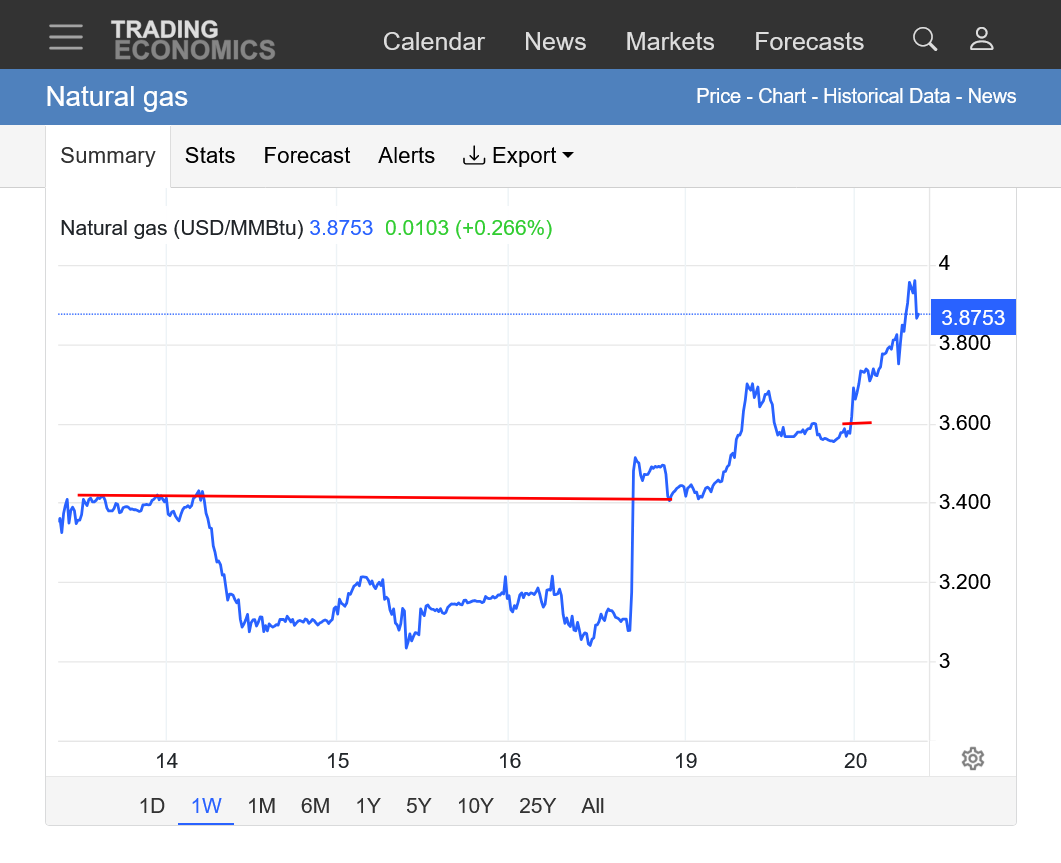Click the search magnifier icon

click(x=925, y=40)
